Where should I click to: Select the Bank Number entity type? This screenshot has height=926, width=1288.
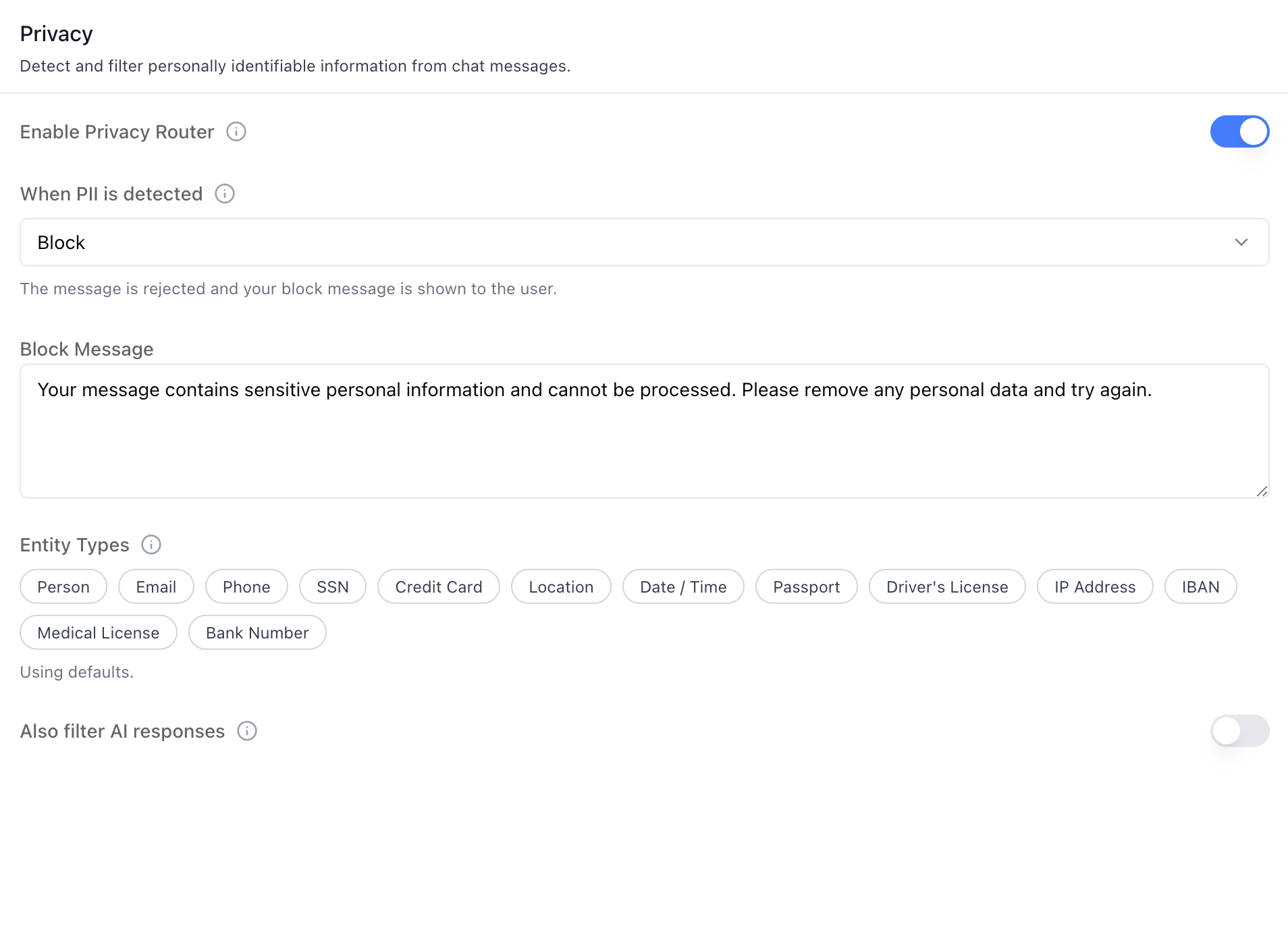click(x=257, y=632)
